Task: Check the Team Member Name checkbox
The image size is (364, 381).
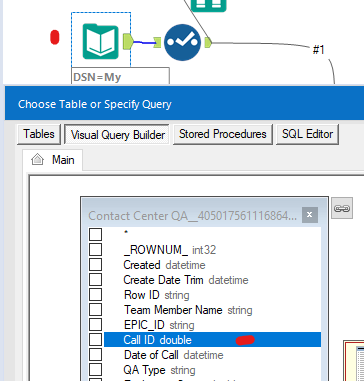Action: coord(95,310)
